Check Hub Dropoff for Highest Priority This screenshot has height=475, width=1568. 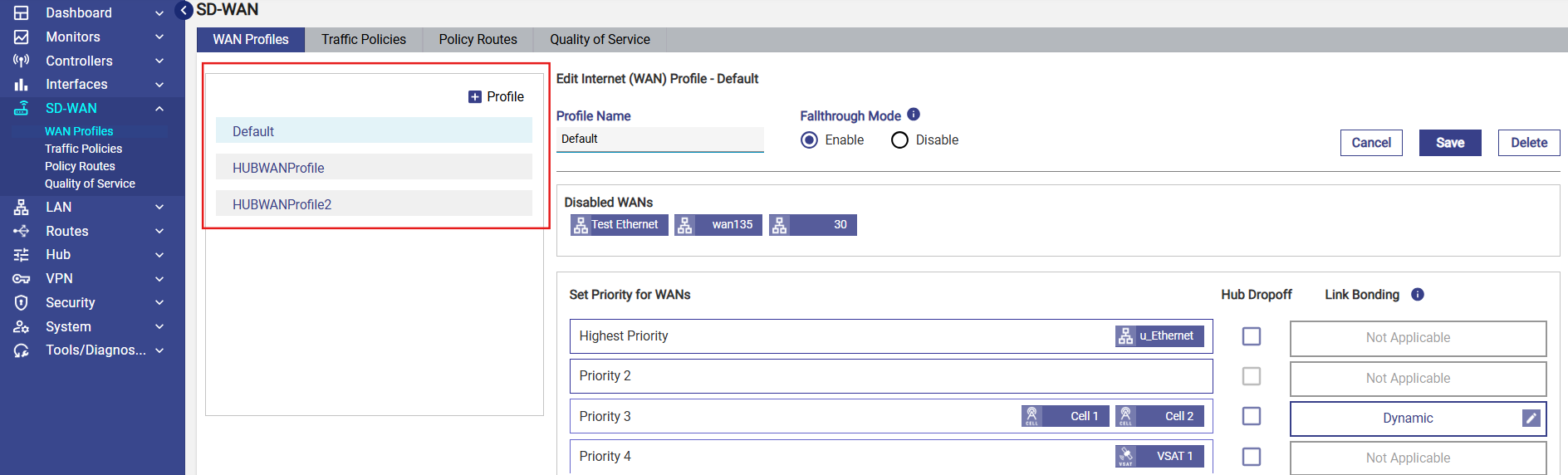(x=1251, y=336)
